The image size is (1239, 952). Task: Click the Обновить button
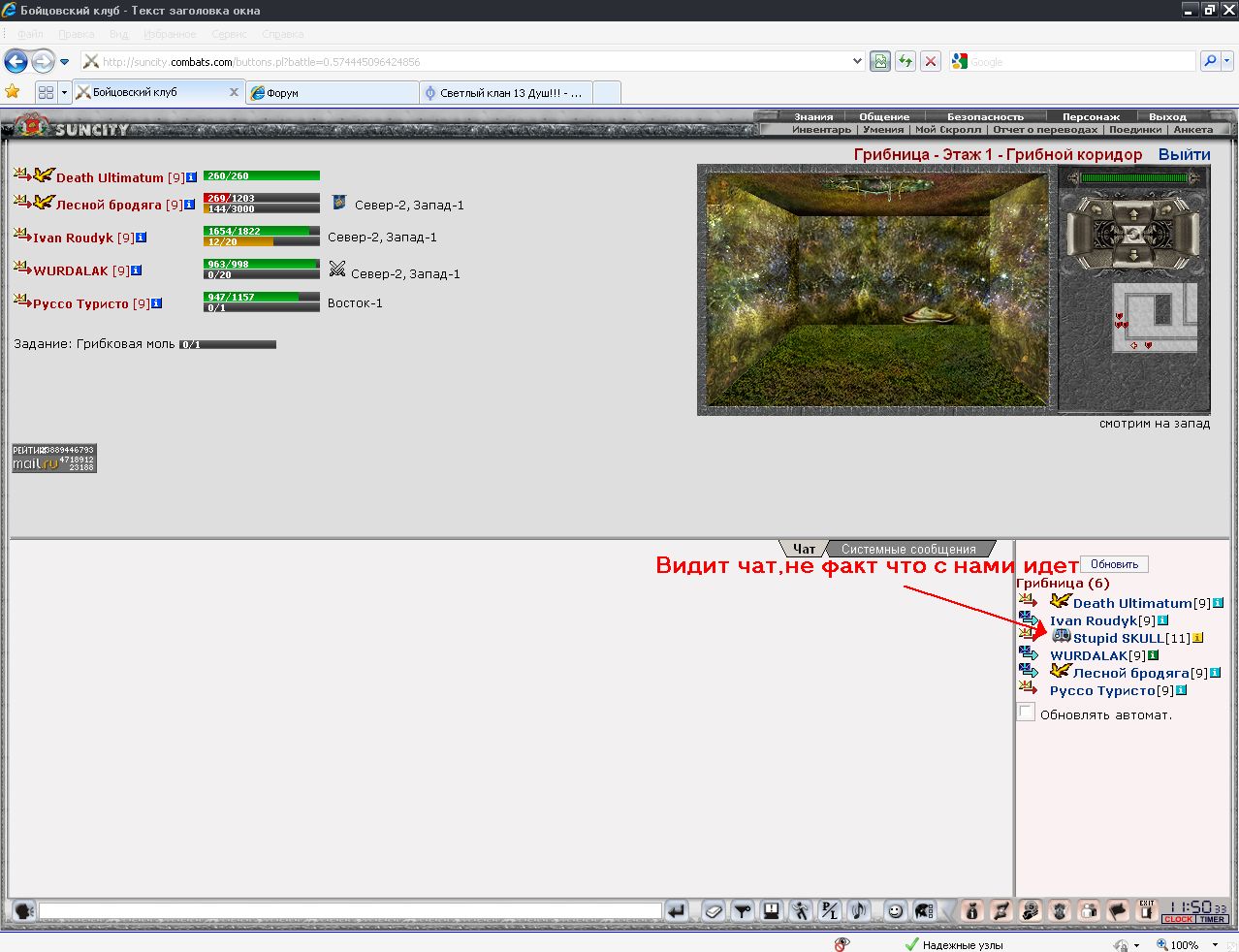pos(1114,564)
